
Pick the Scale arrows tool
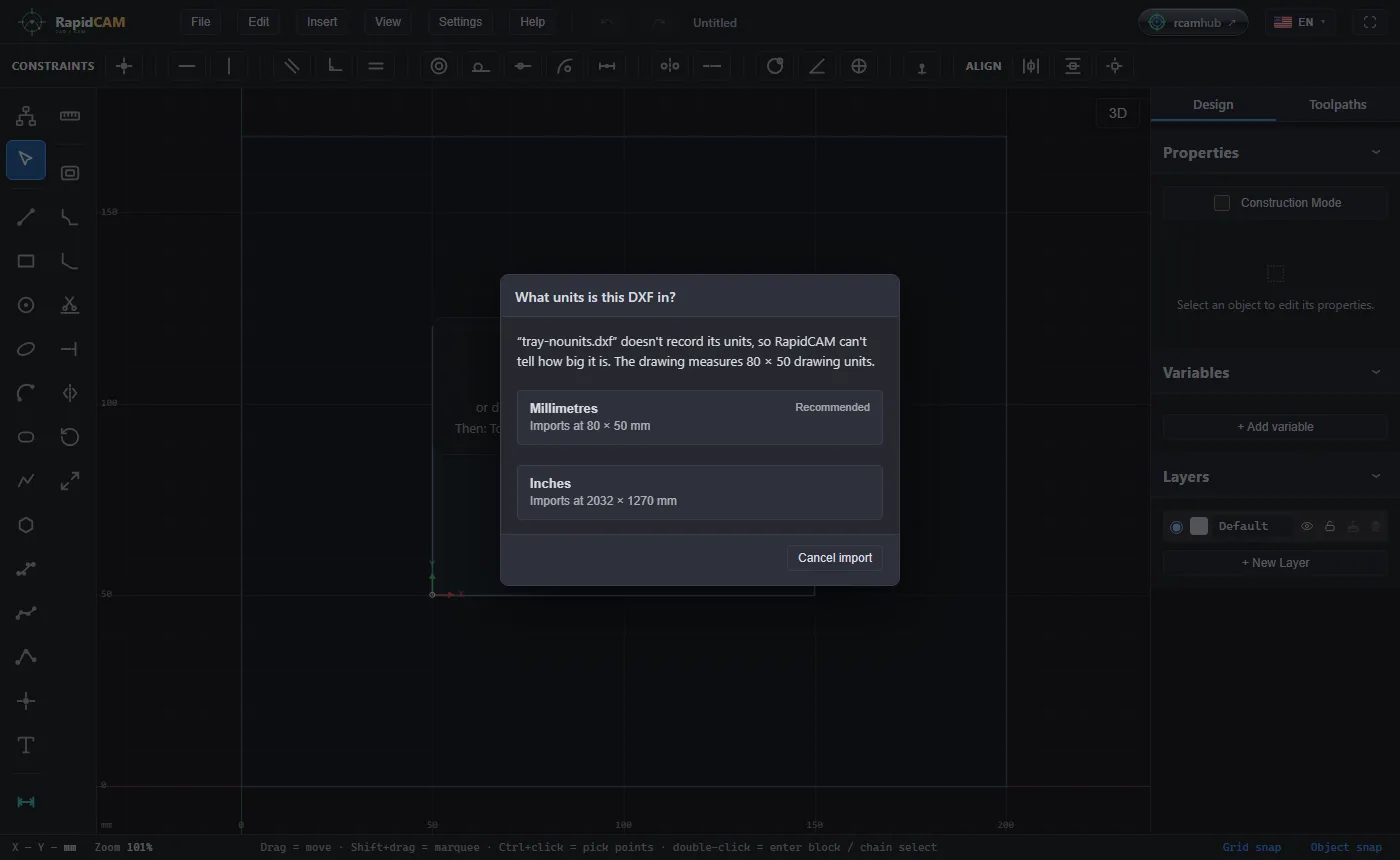[x=70, y=481]
